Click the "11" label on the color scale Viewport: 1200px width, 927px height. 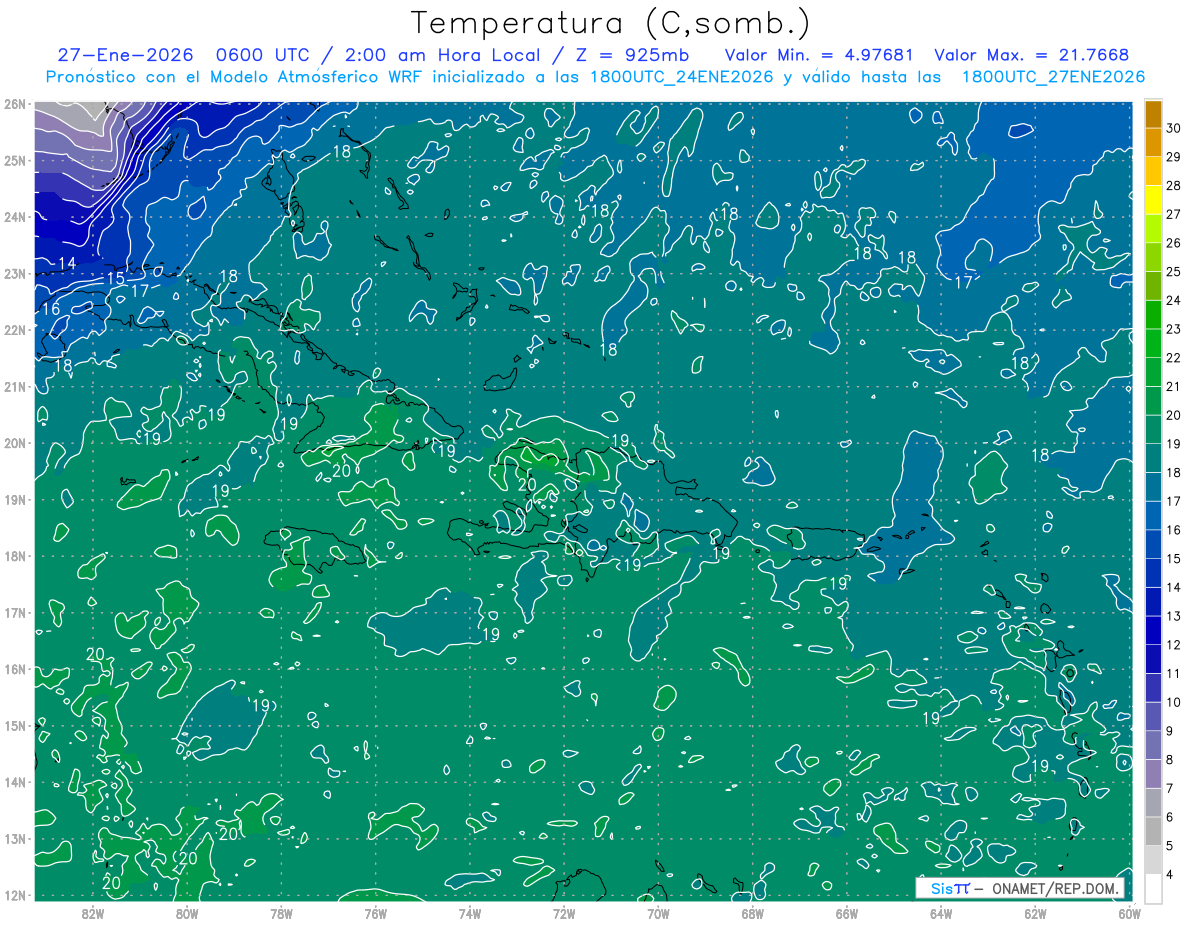click(1174, 673)
